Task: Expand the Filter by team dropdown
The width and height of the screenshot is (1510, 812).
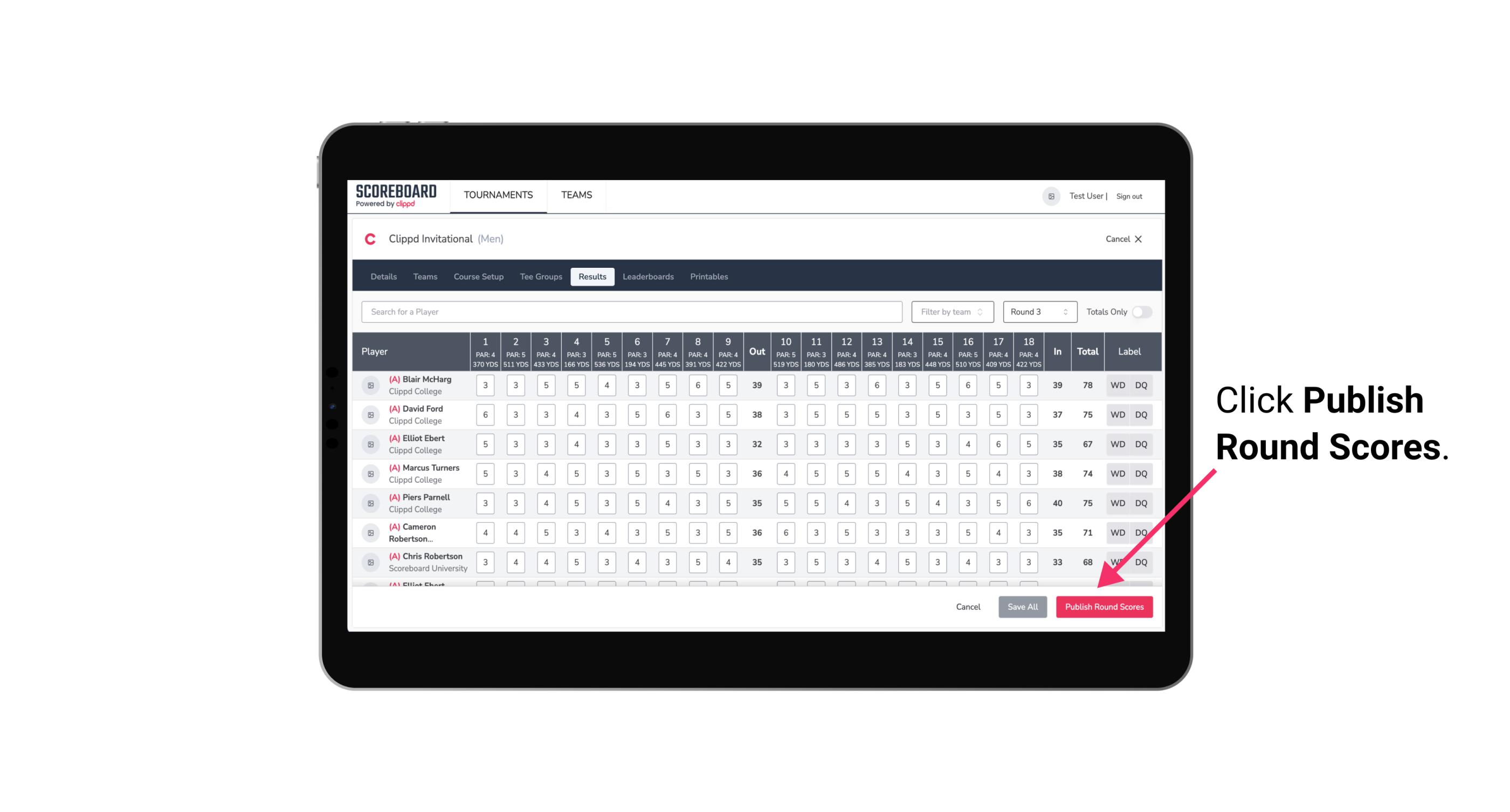Action: pos(951,312)
